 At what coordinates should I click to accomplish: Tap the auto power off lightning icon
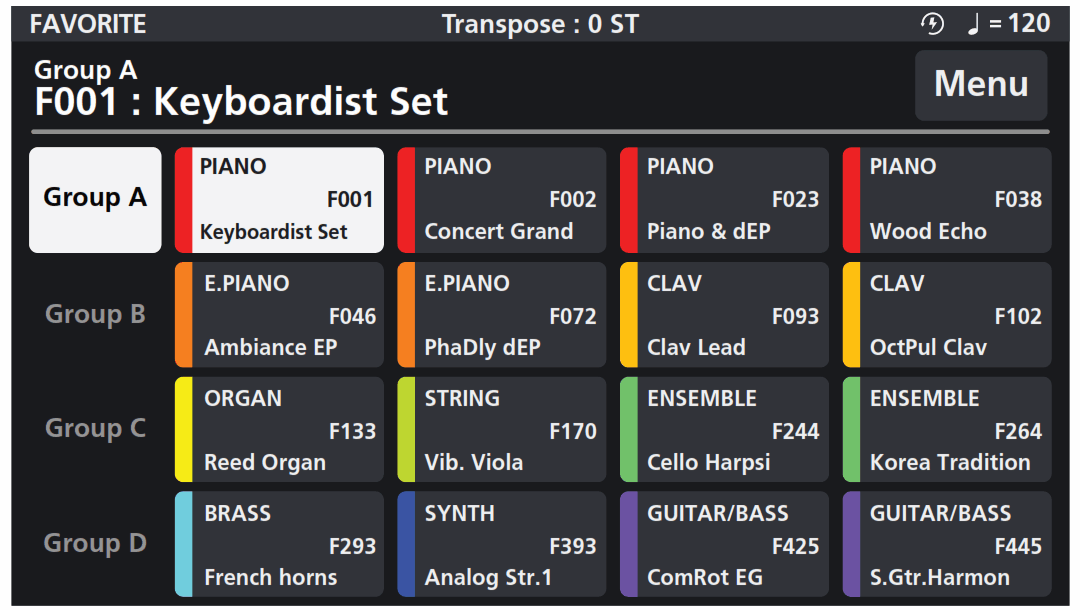tap(932, 22)
